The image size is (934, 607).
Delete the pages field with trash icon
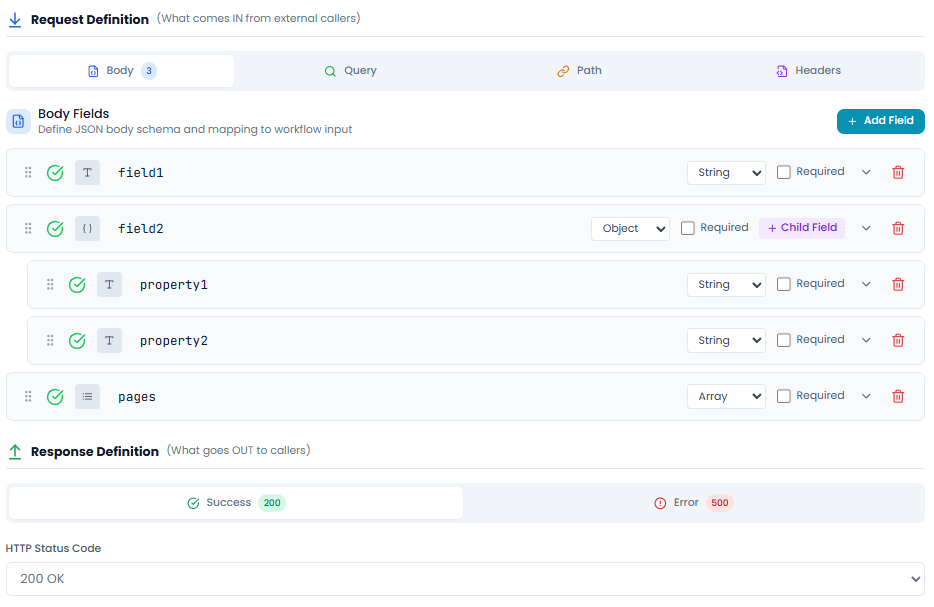tap(898, 397)
